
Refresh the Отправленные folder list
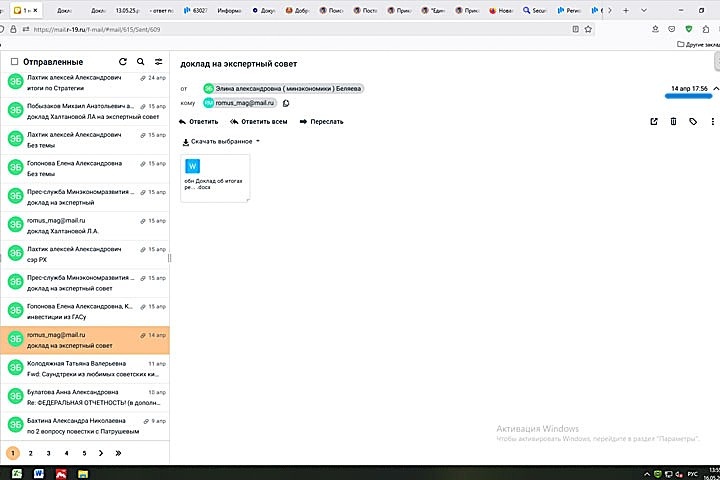pyautogui.click(x=123, y=62)
